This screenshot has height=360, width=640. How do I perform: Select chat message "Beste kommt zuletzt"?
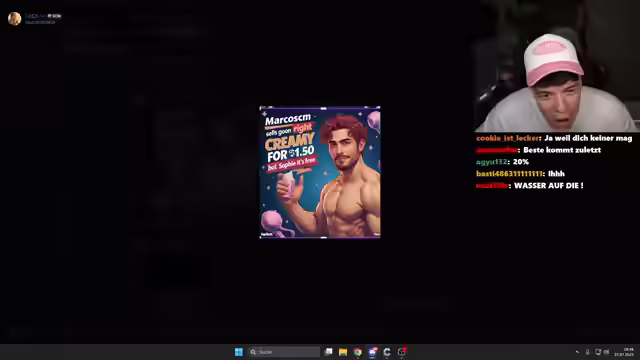[x=562, y=150]
